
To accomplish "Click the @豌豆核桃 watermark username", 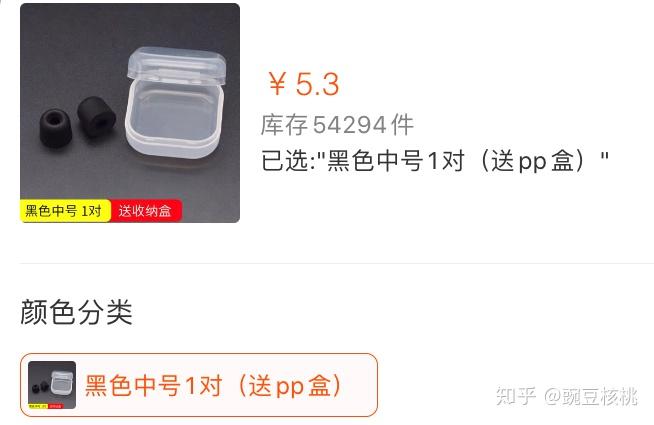I will [x=590, y=396].
